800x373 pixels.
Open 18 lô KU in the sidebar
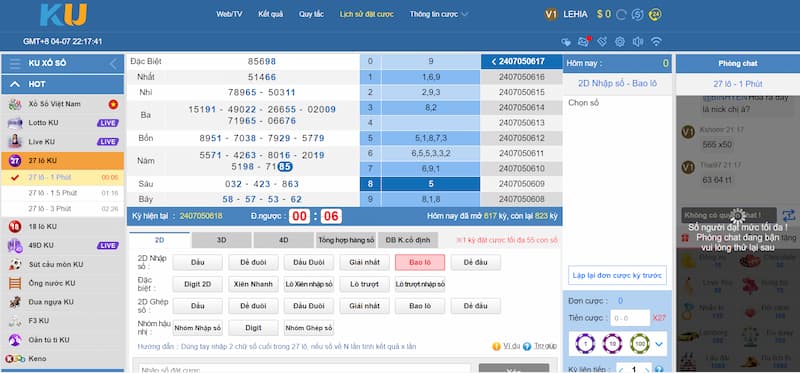coord(63,227)
